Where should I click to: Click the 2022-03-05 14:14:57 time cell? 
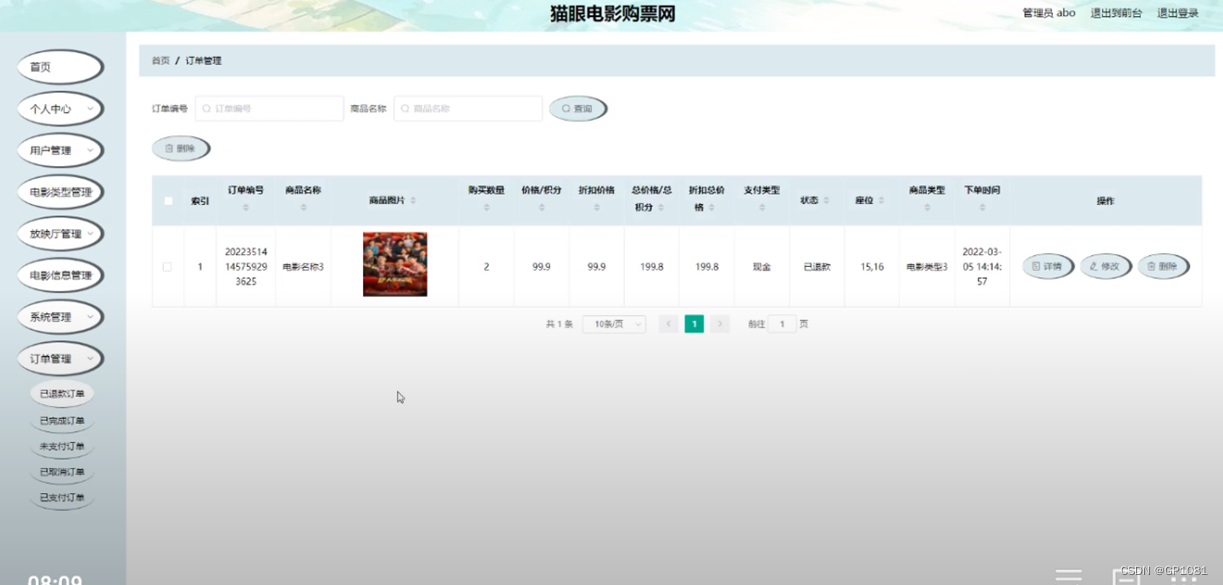[x=982, y=267]
